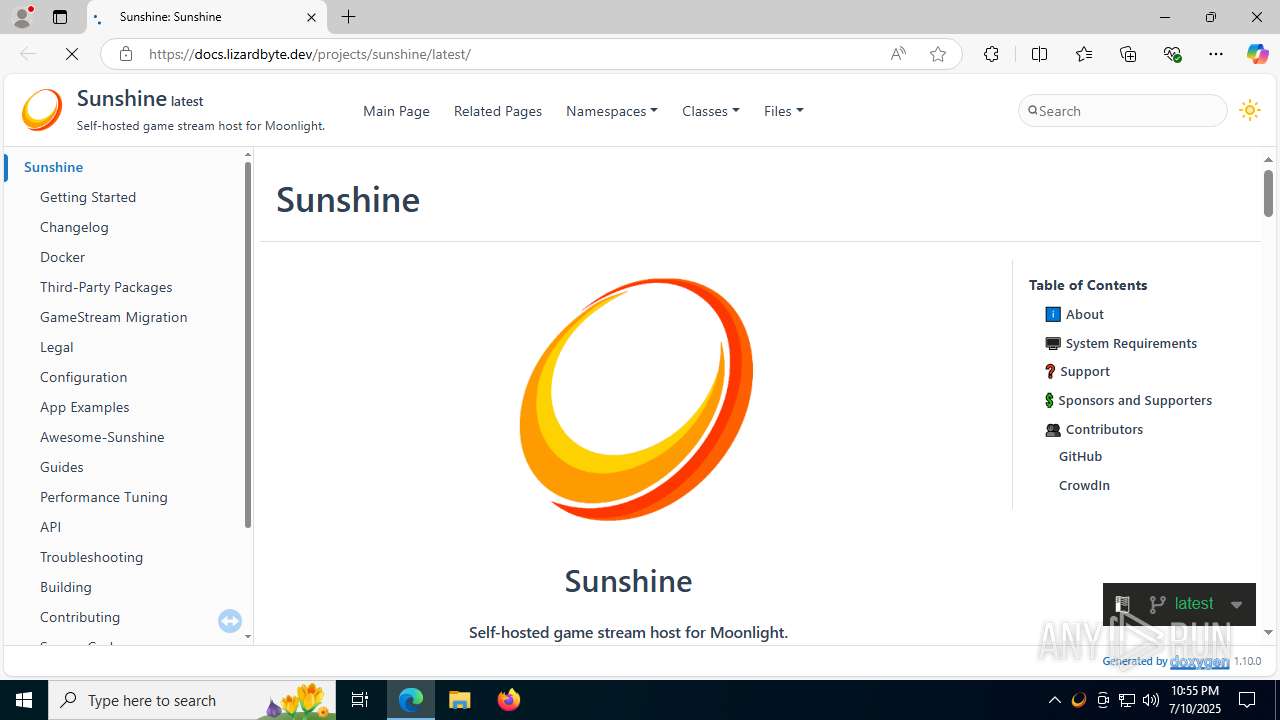Click the System Requirements computer icon
Screen dimensions: 1280x720
pos(1053,343)
